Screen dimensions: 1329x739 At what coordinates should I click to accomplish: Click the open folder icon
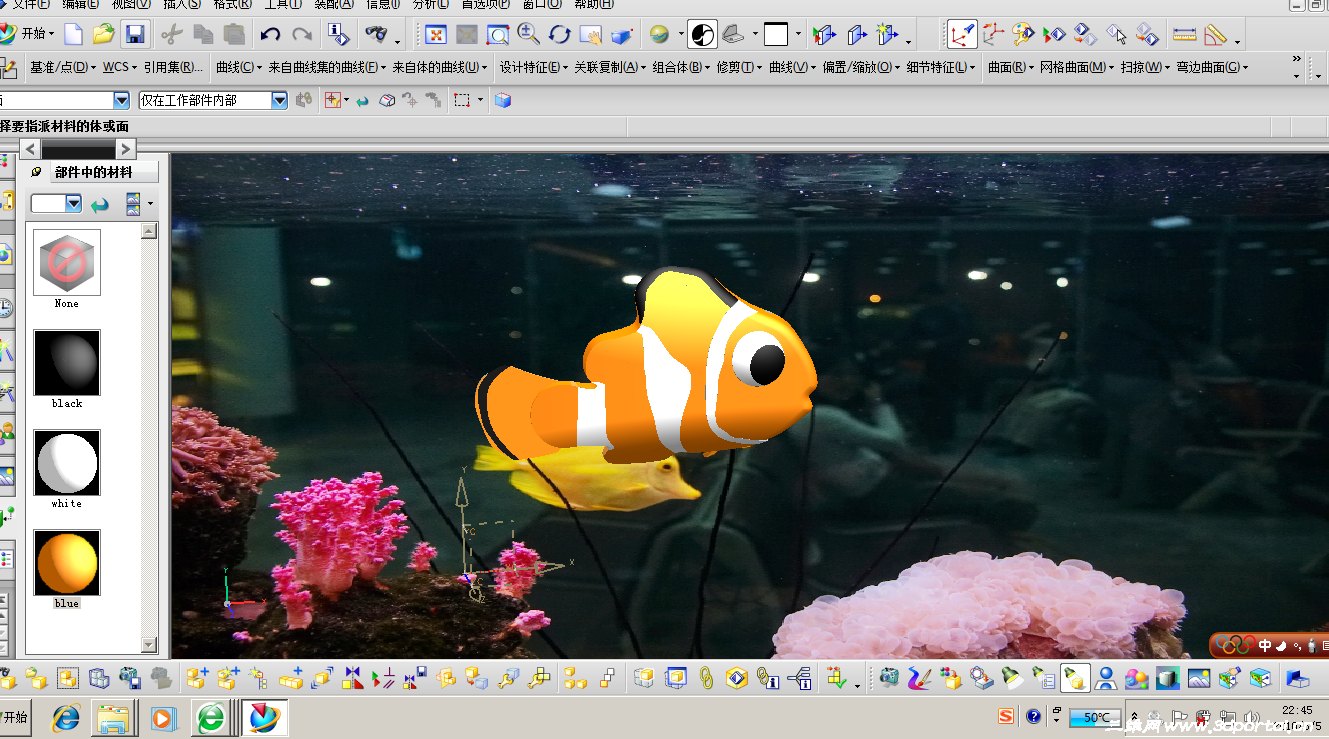click(103, 35)
